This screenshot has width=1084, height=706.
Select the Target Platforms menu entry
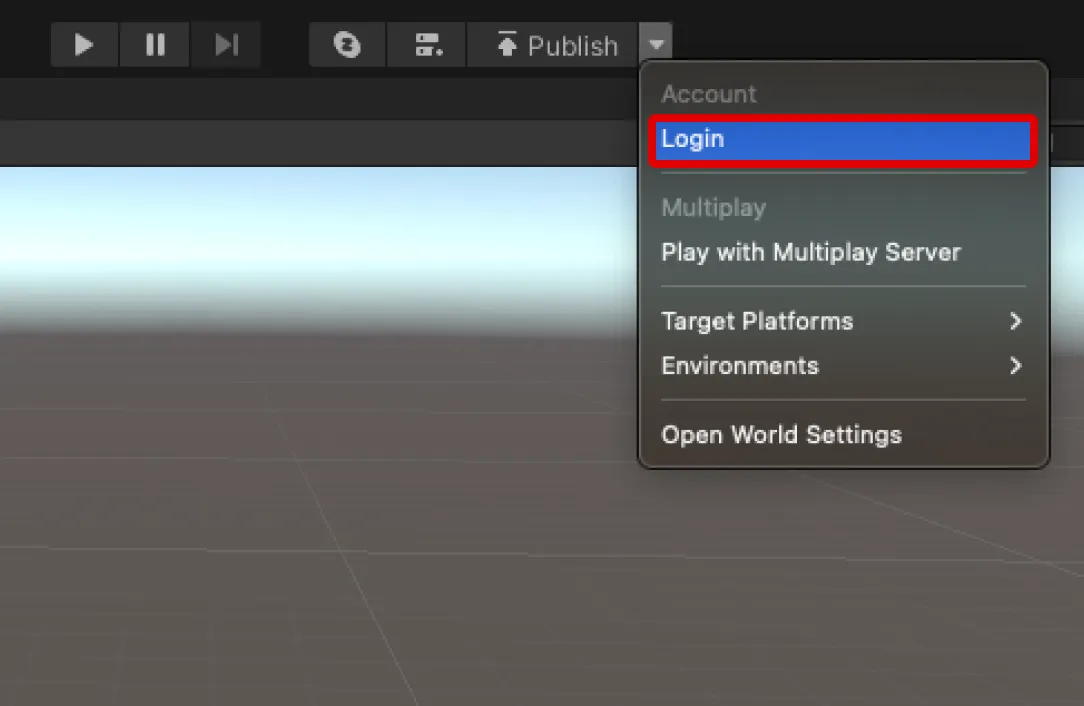tap(757, 321)
